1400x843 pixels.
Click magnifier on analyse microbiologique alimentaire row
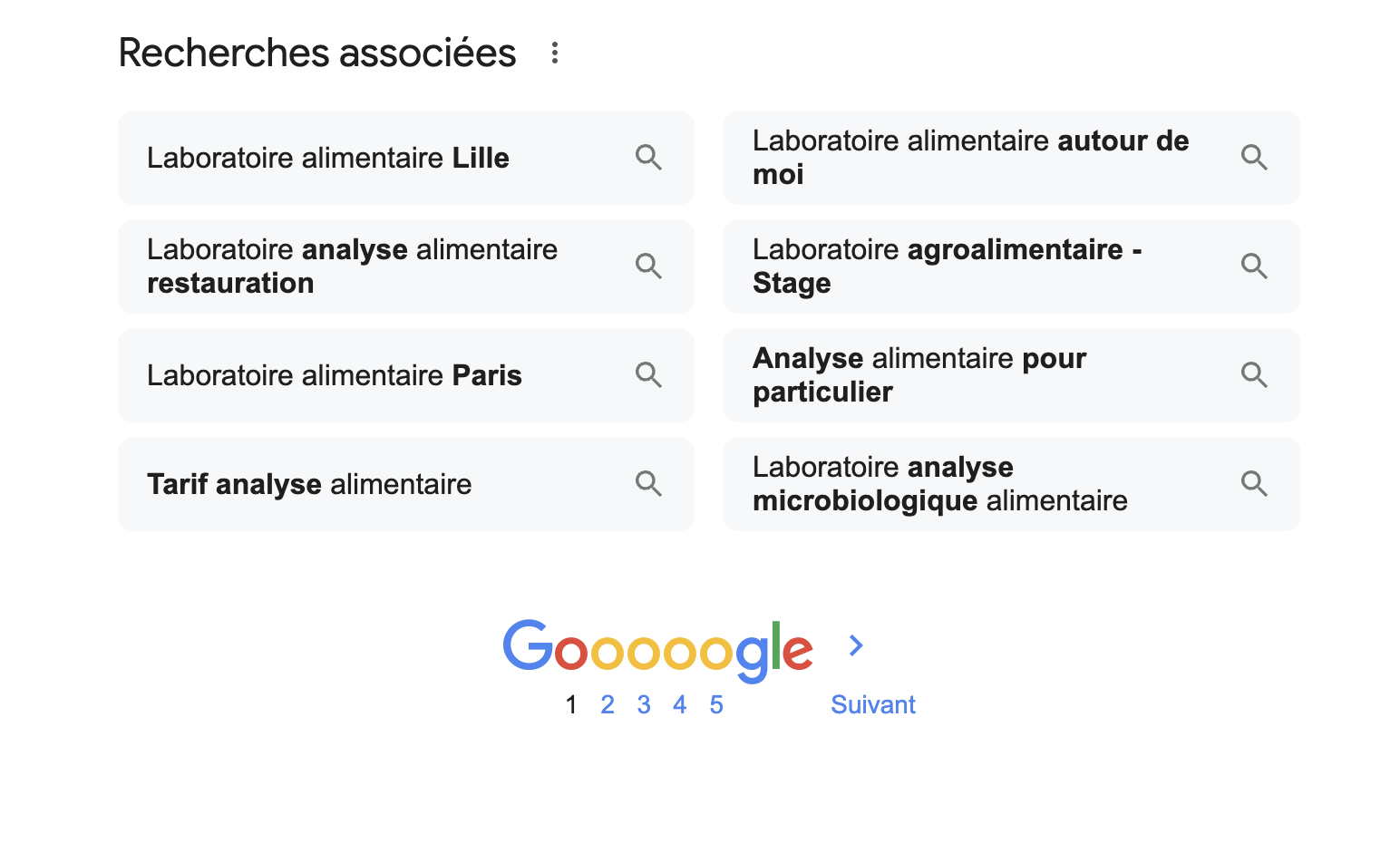click(x=1254, y=484)
